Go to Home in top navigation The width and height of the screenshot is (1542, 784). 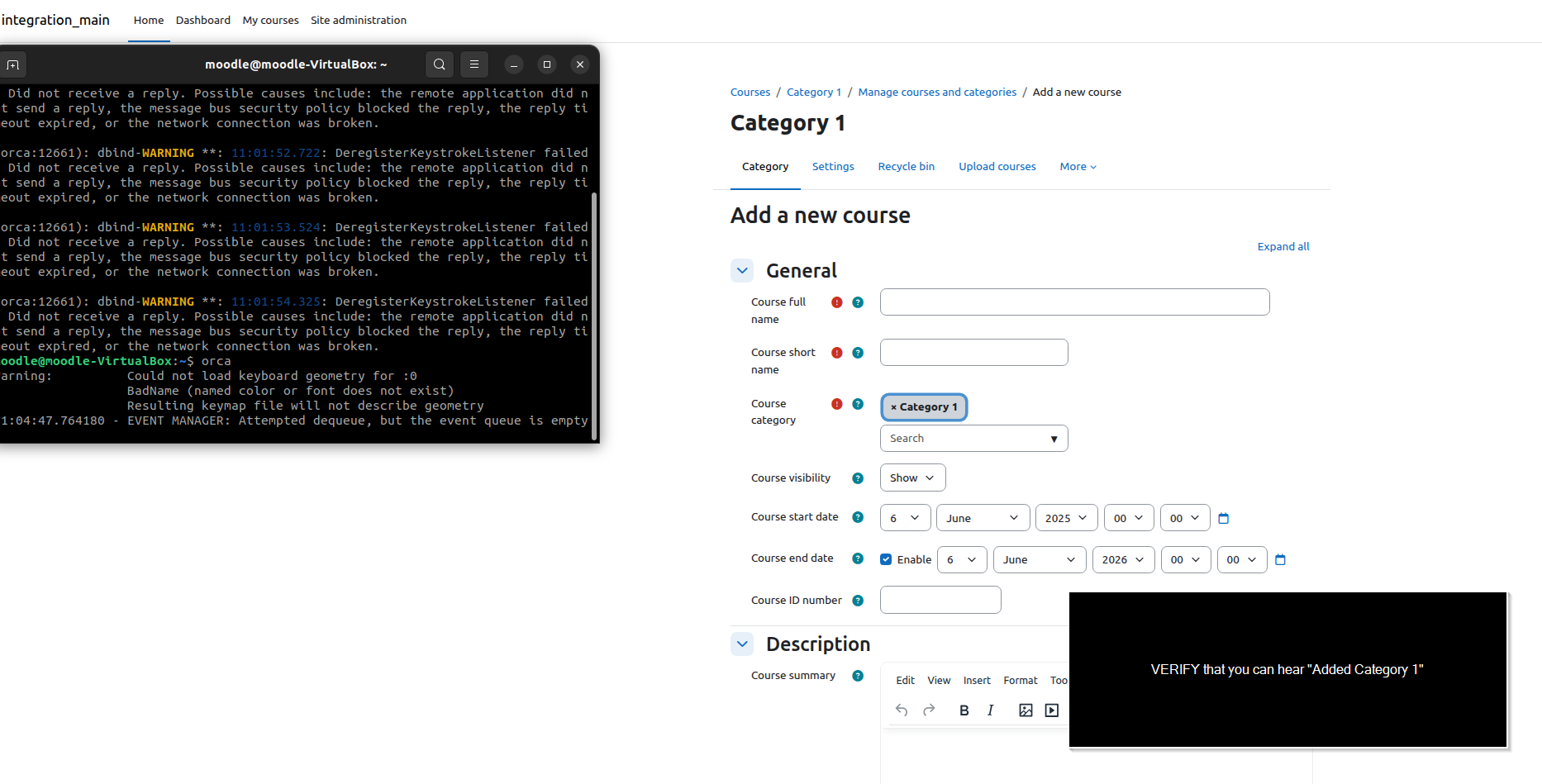click(149, 20)
